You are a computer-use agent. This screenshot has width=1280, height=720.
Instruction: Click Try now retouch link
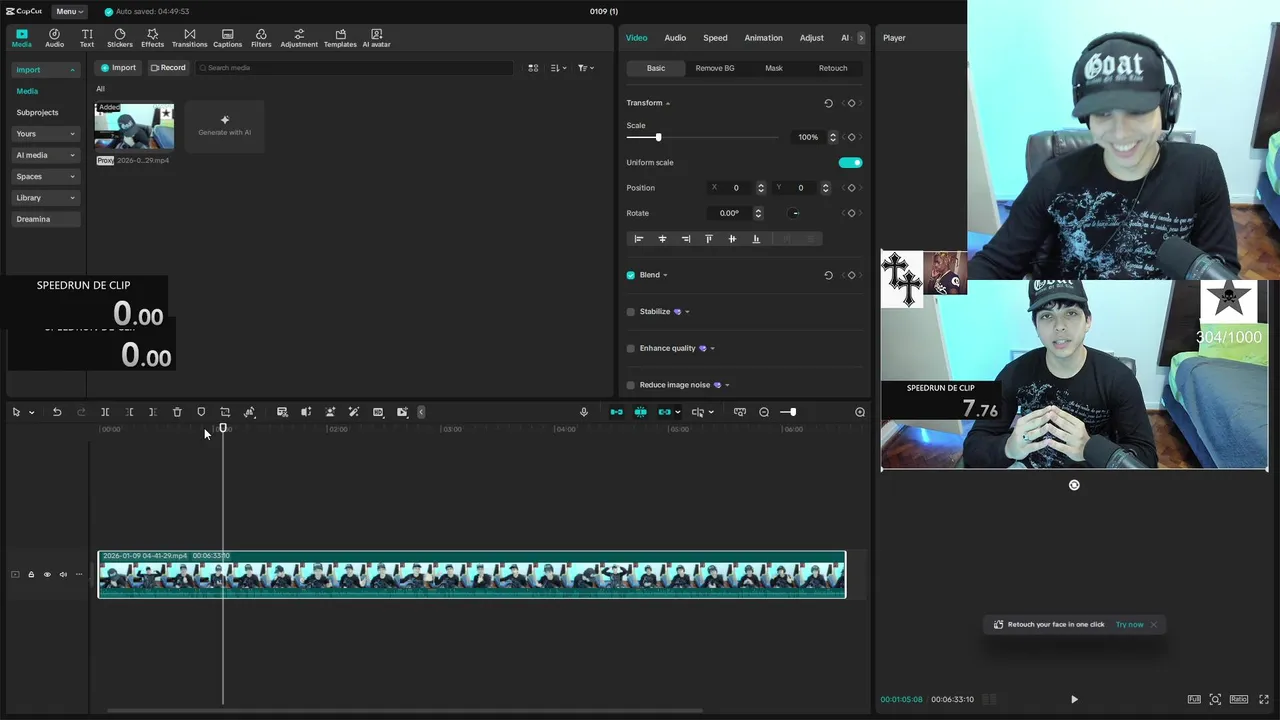coord(1129,624)
